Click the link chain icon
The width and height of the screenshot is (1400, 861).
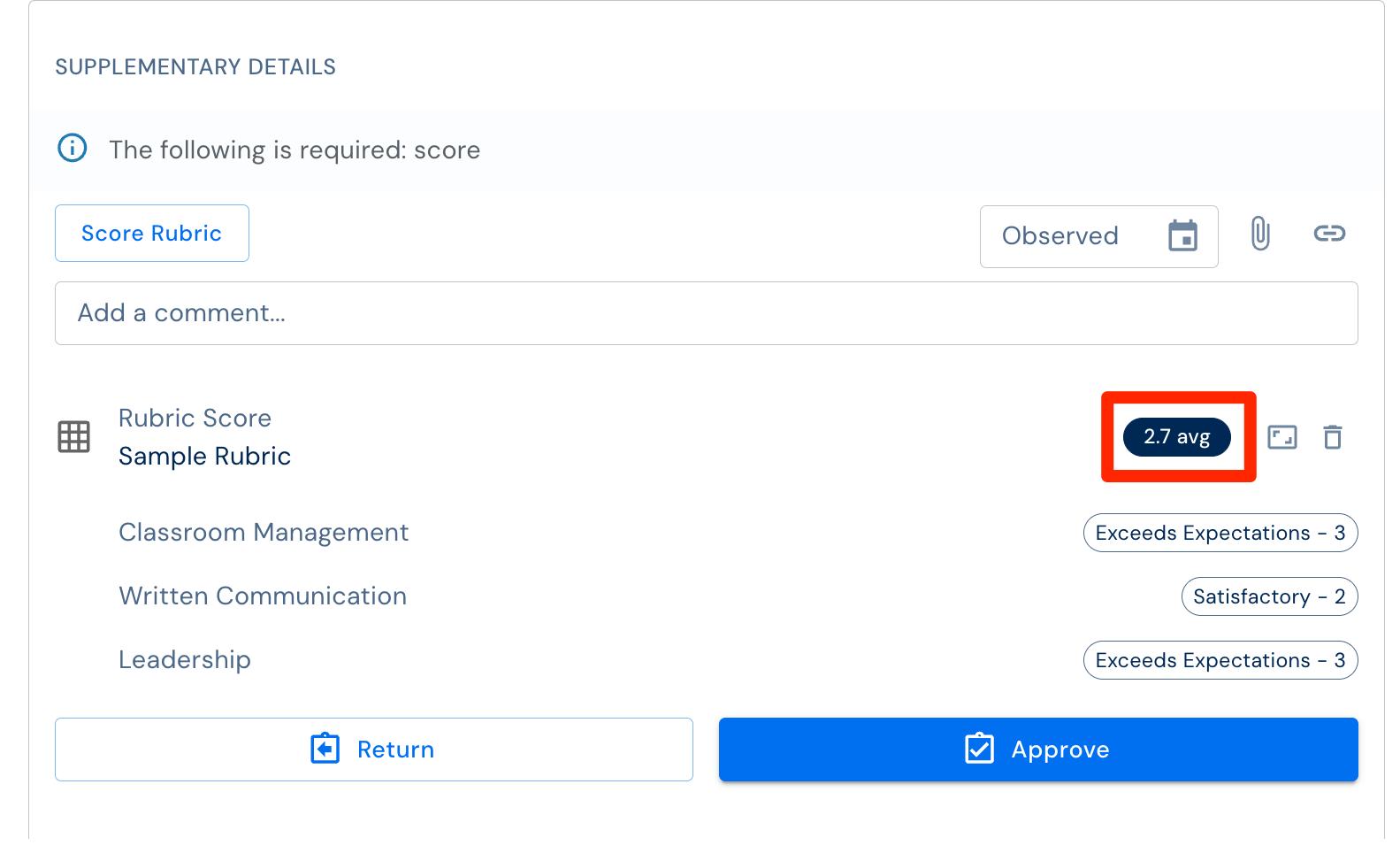point(1329,234)
